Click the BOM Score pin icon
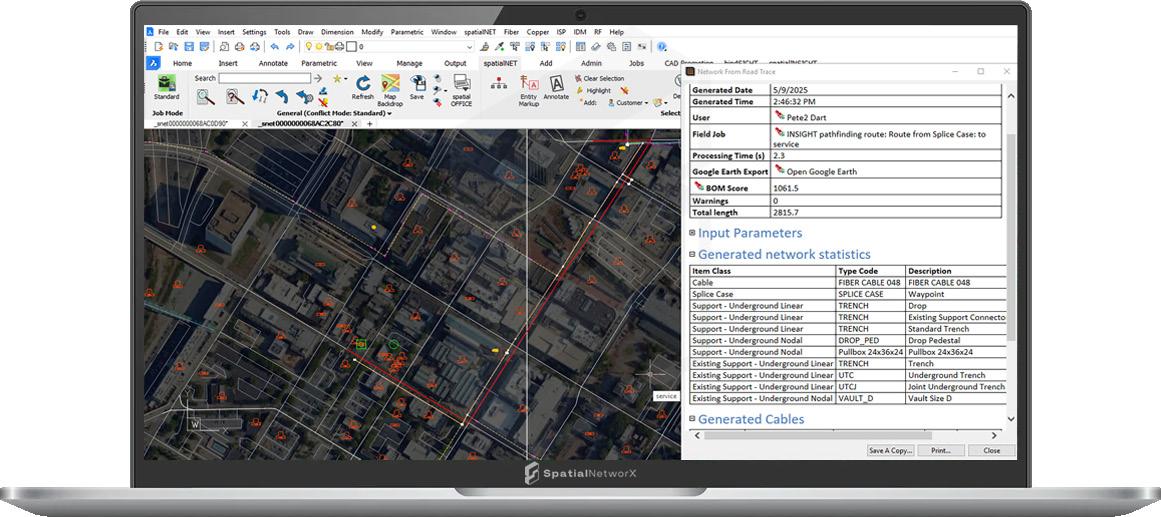The width and height of the screenshot is (1161, 517). pos(700,188)
